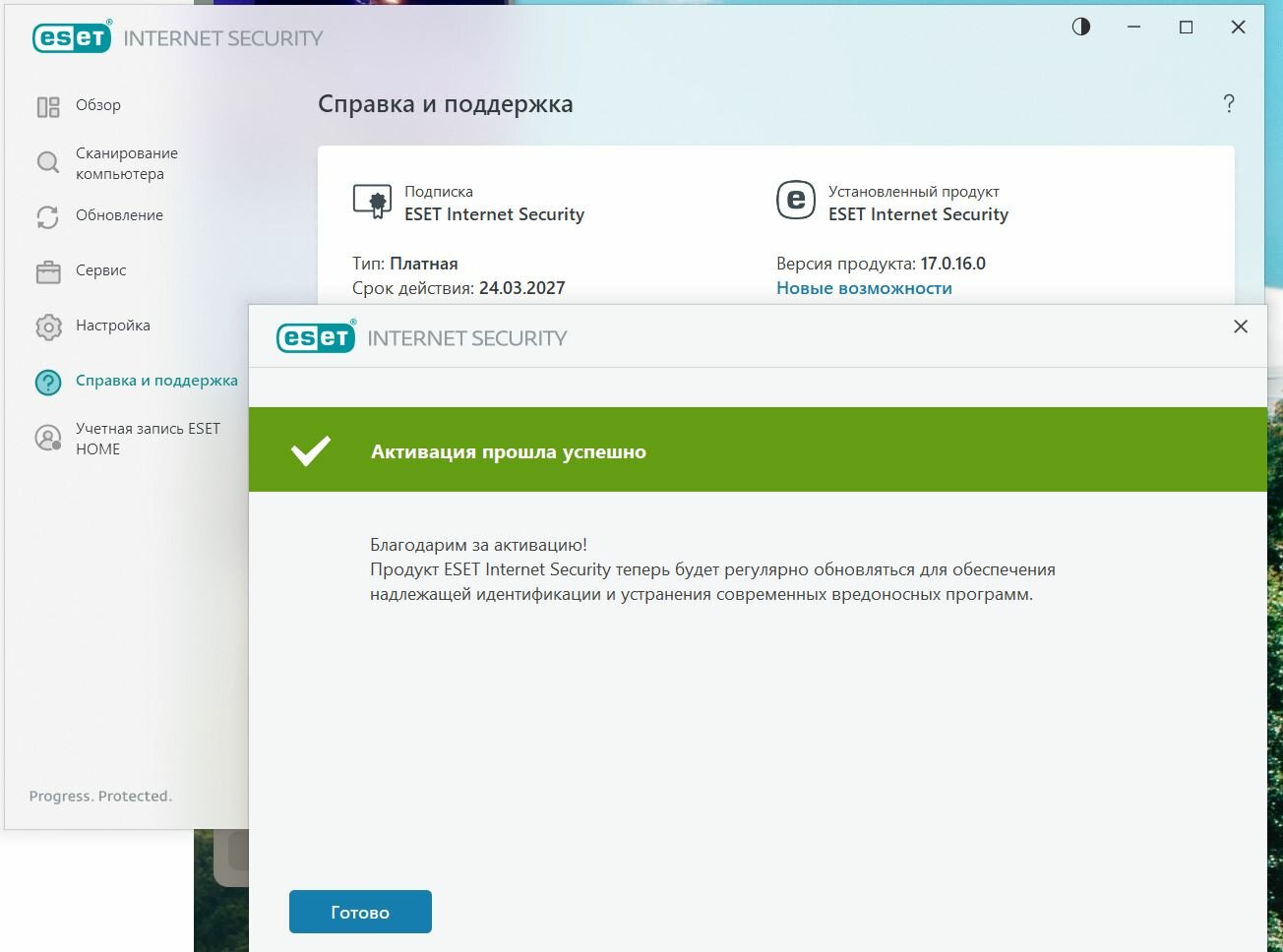Viewport: 1283px width, 952px height.
Task: Click the ESET logo in main window
Action: pyautogui.click(x=72, y=37)
